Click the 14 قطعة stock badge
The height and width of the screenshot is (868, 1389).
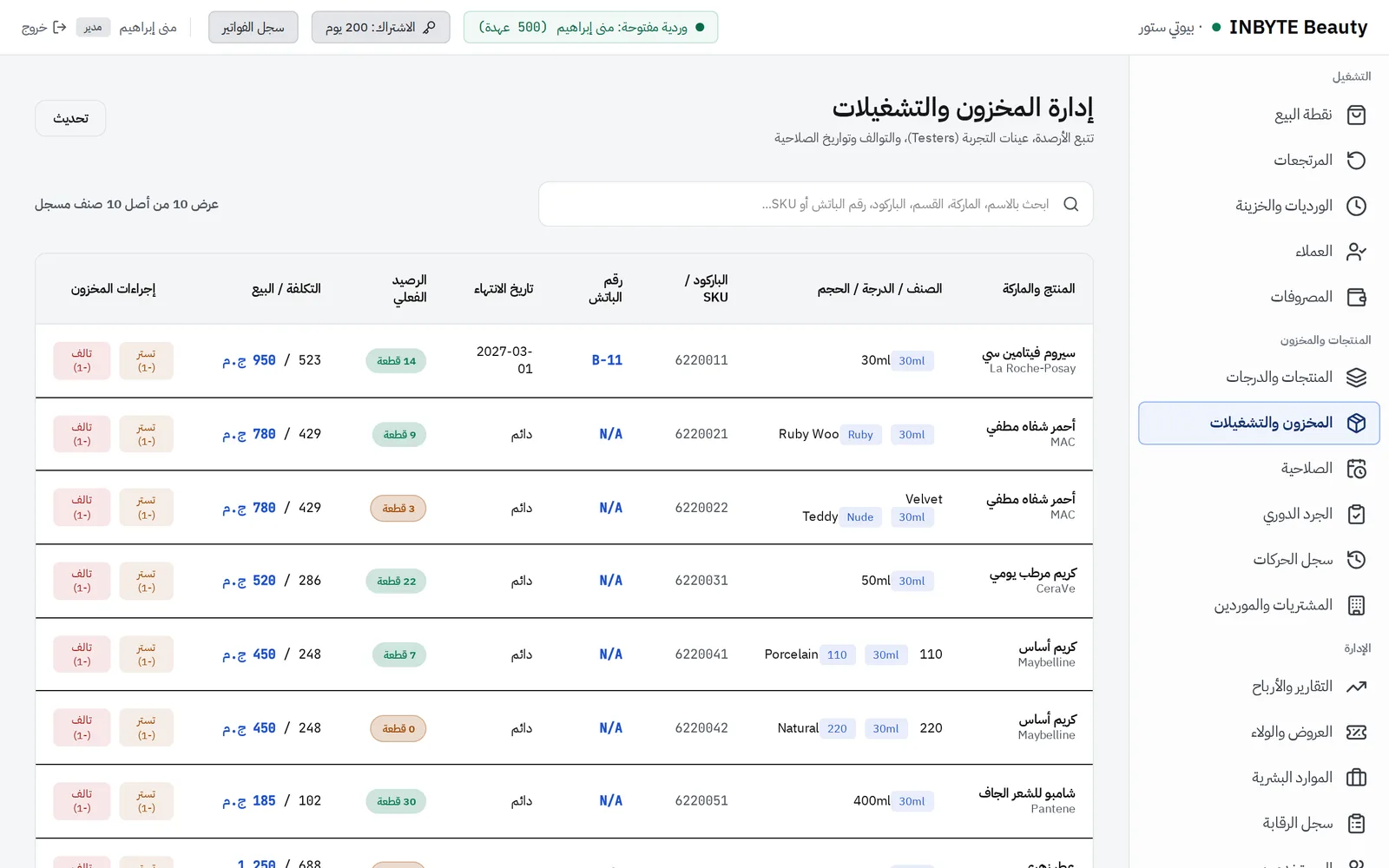(396, 361)
